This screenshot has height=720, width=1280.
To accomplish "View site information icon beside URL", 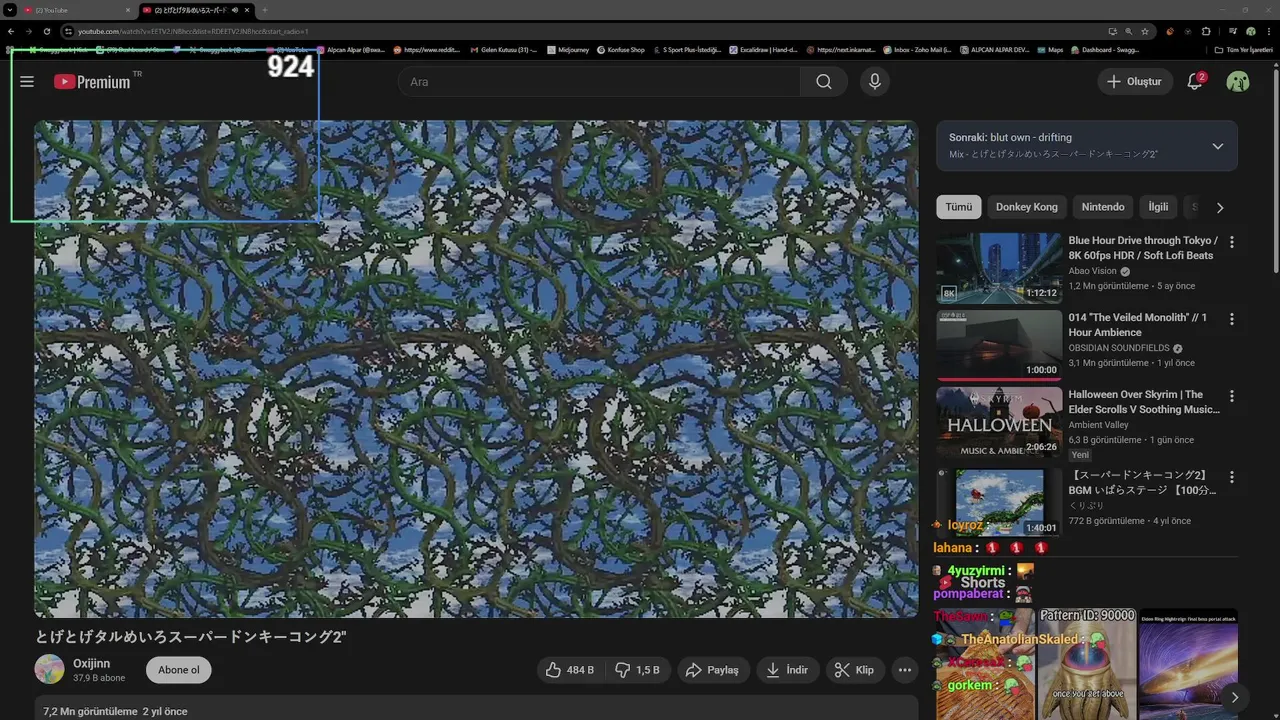I will coord(68,31).
